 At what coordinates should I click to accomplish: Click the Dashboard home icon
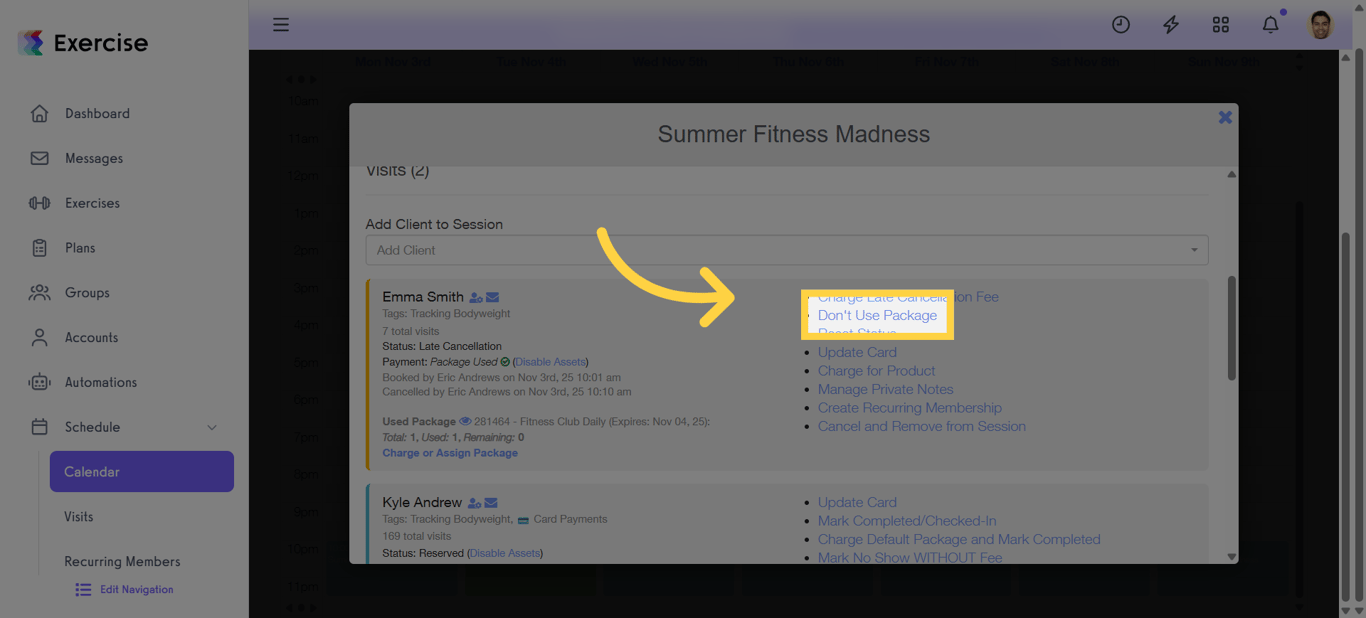(39, 113)
